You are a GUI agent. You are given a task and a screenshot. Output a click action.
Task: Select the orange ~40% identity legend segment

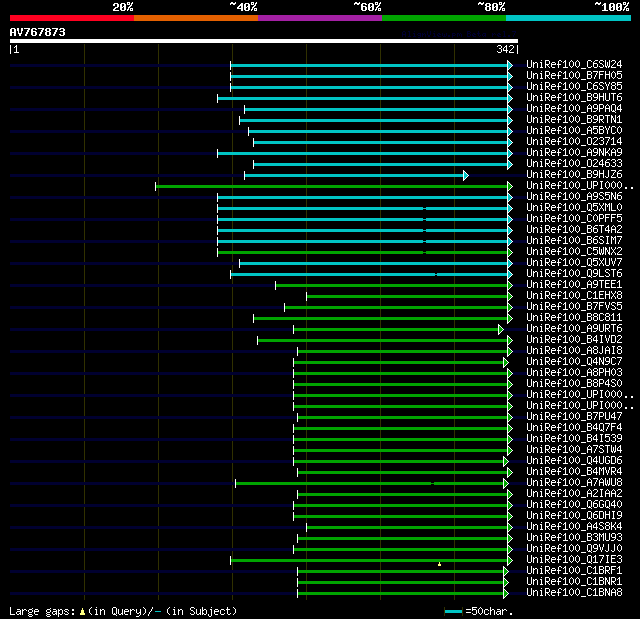[196, 18]
